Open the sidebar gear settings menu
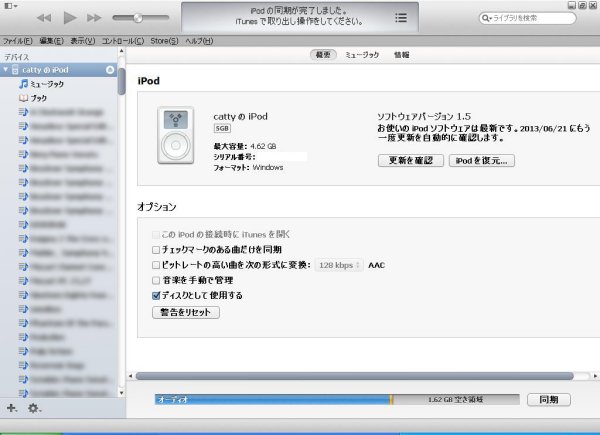The image size is (600, 435). (34, 408)
